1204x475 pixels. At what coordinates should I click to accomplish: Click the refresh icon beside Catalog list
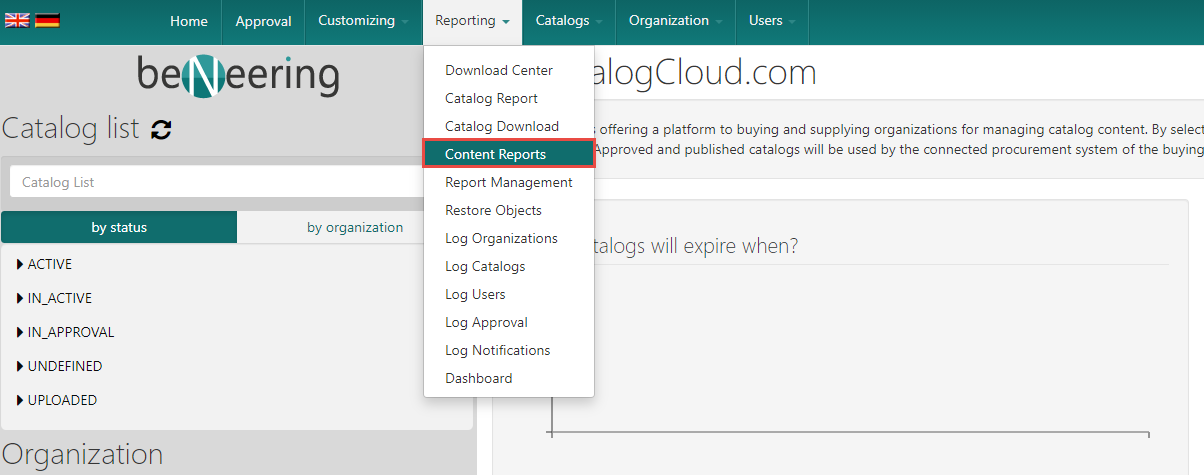161,129
